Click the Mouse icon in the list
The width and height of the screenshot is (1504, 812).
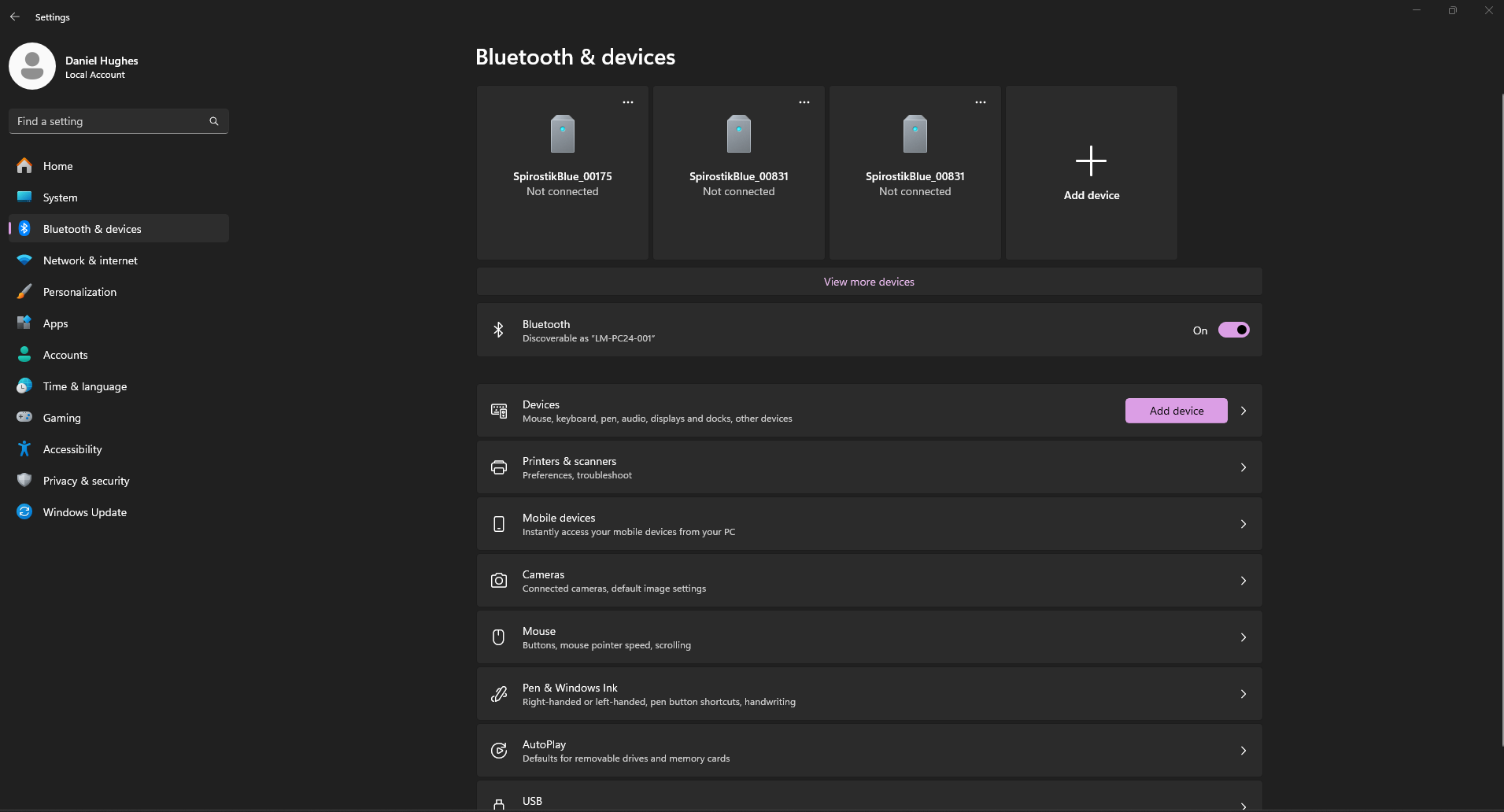pyautogui.click(x=498, y=637)
